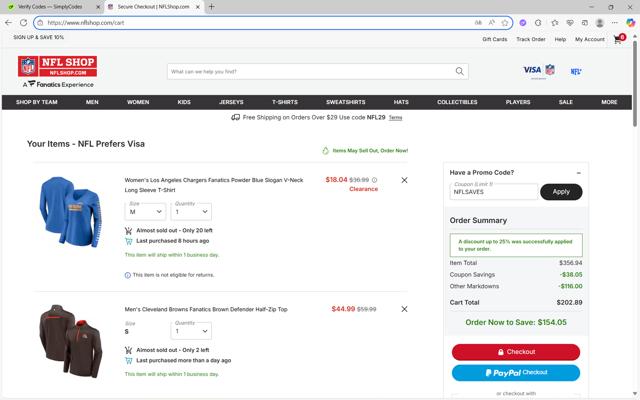Open the COLLECTIBLES menu

(457, 102)
